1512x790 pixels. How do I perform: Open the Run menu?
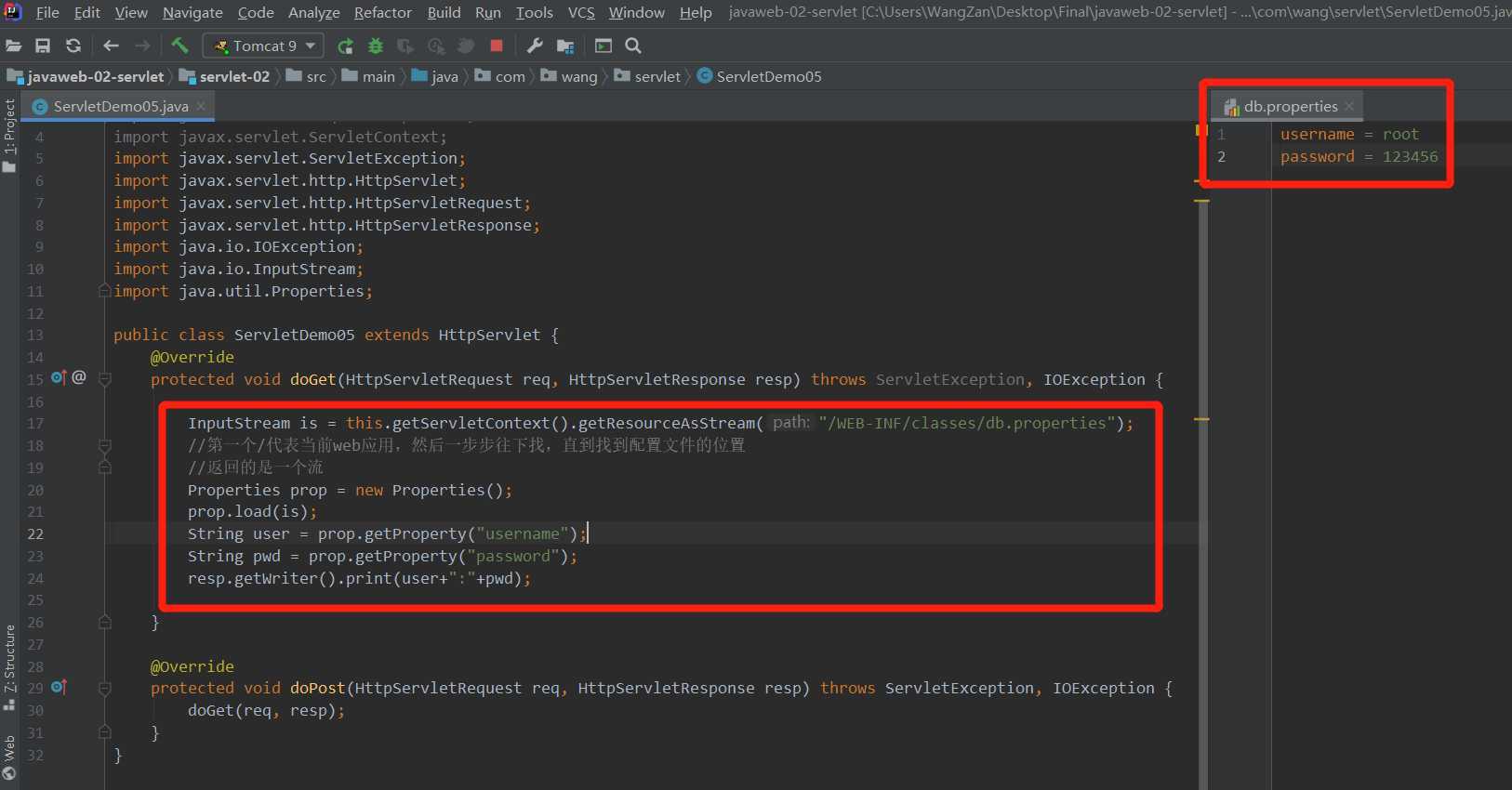point(488,12)
